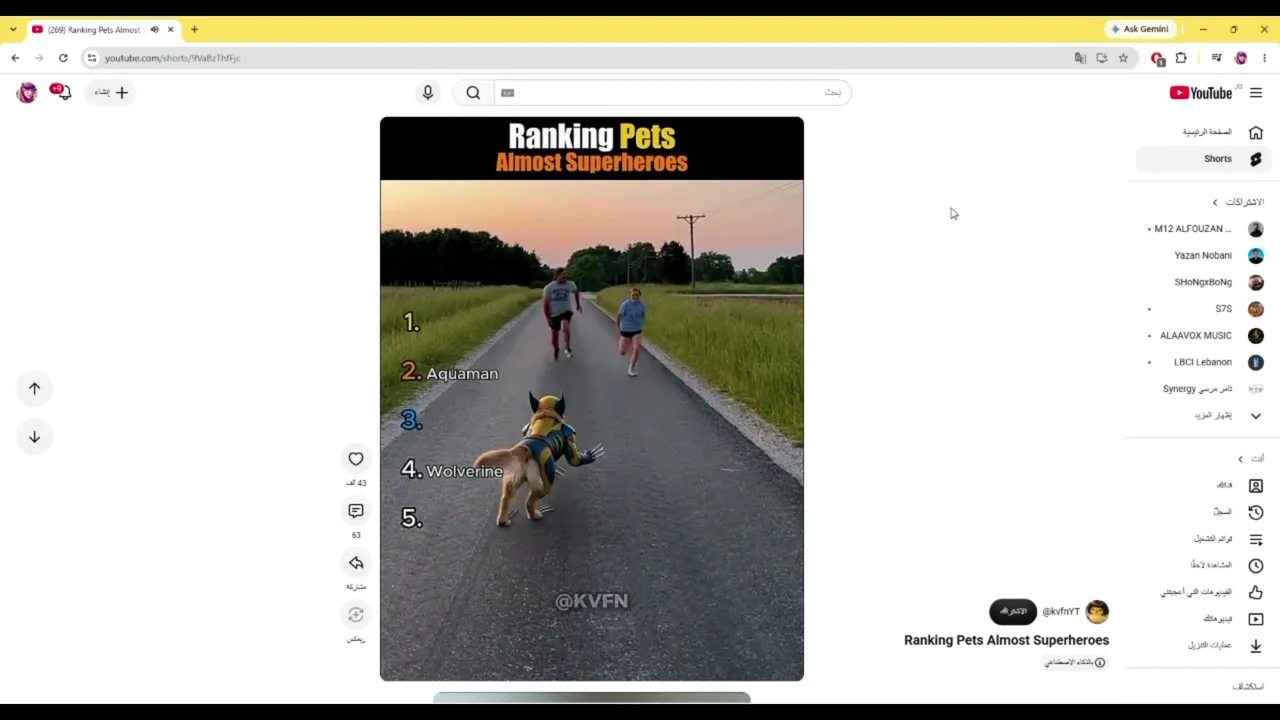
Task: Subscribe to the @kvfnYT channel
Action: [x=1013, y=611]
